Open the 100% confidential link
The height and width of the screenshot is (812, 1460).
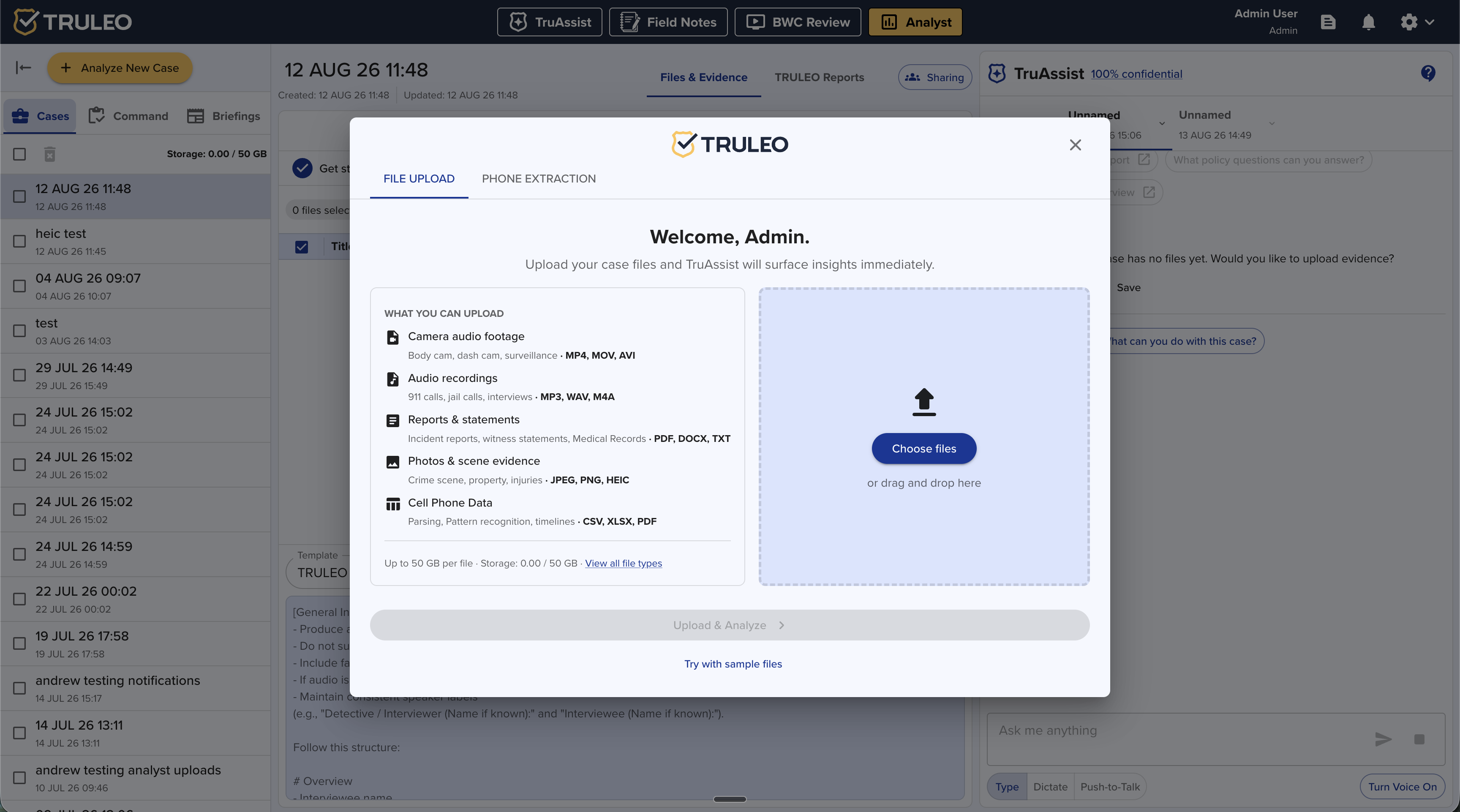click(x=1136, y=74)
